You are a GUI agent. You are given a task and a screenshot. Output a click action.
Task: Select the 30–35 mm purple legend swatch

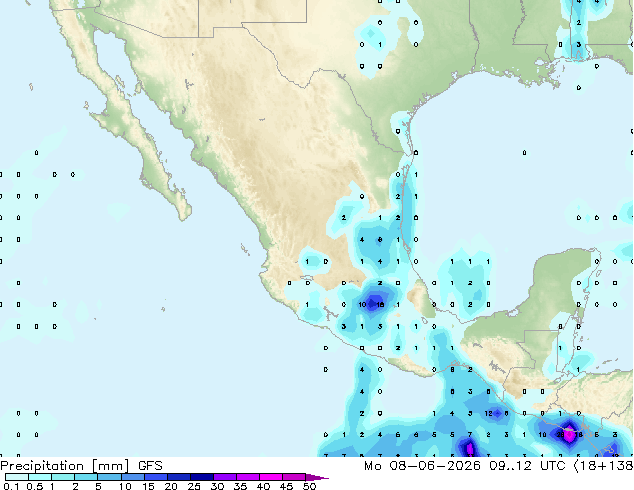coord(224,477)
